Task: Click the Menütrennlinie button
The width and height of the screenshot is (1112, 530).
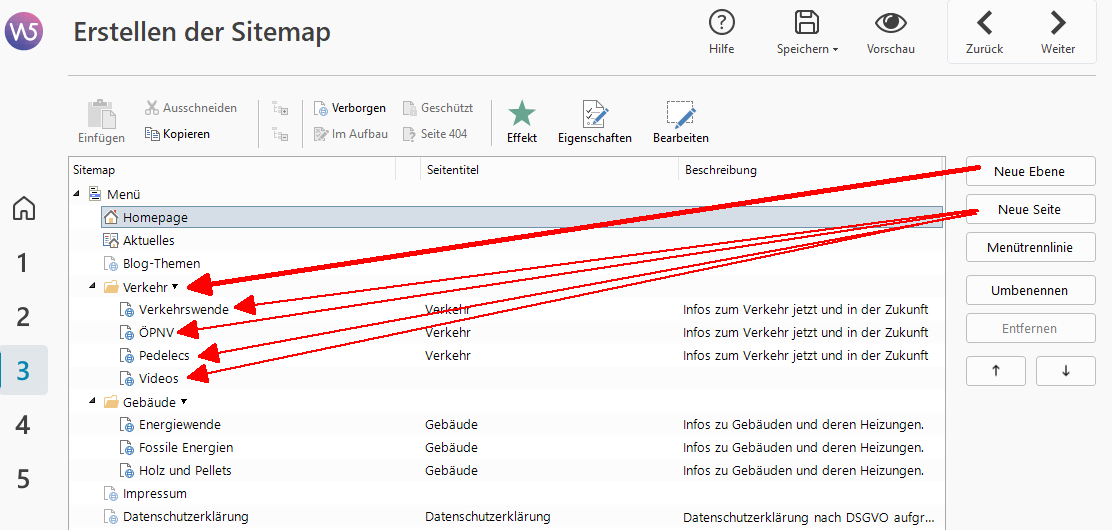Action: point(1030,247)
